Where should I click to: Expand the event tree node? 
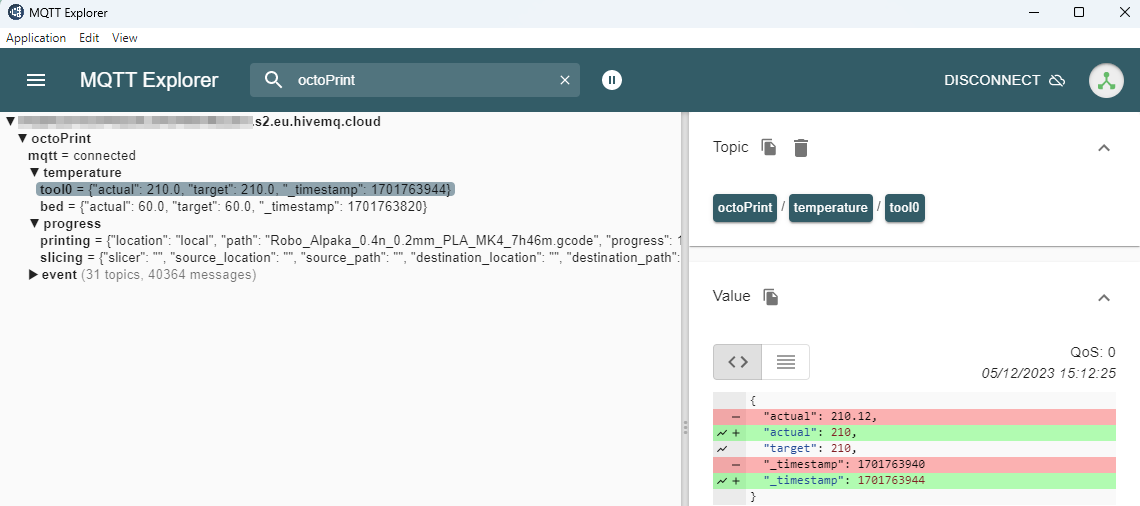point(33,275)
